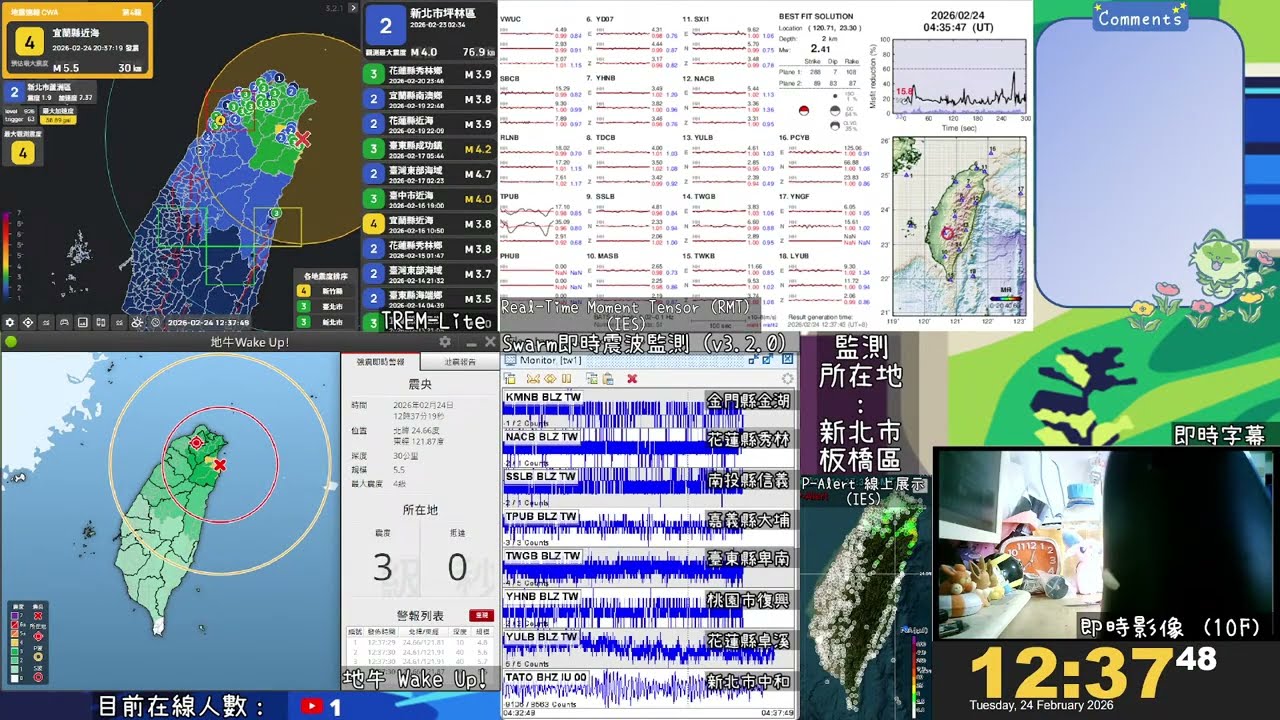Select the 花蓮縣秀林鄉 M3.9 report
The height and width of the screenshot is (720, 1280).
point(430,74)
